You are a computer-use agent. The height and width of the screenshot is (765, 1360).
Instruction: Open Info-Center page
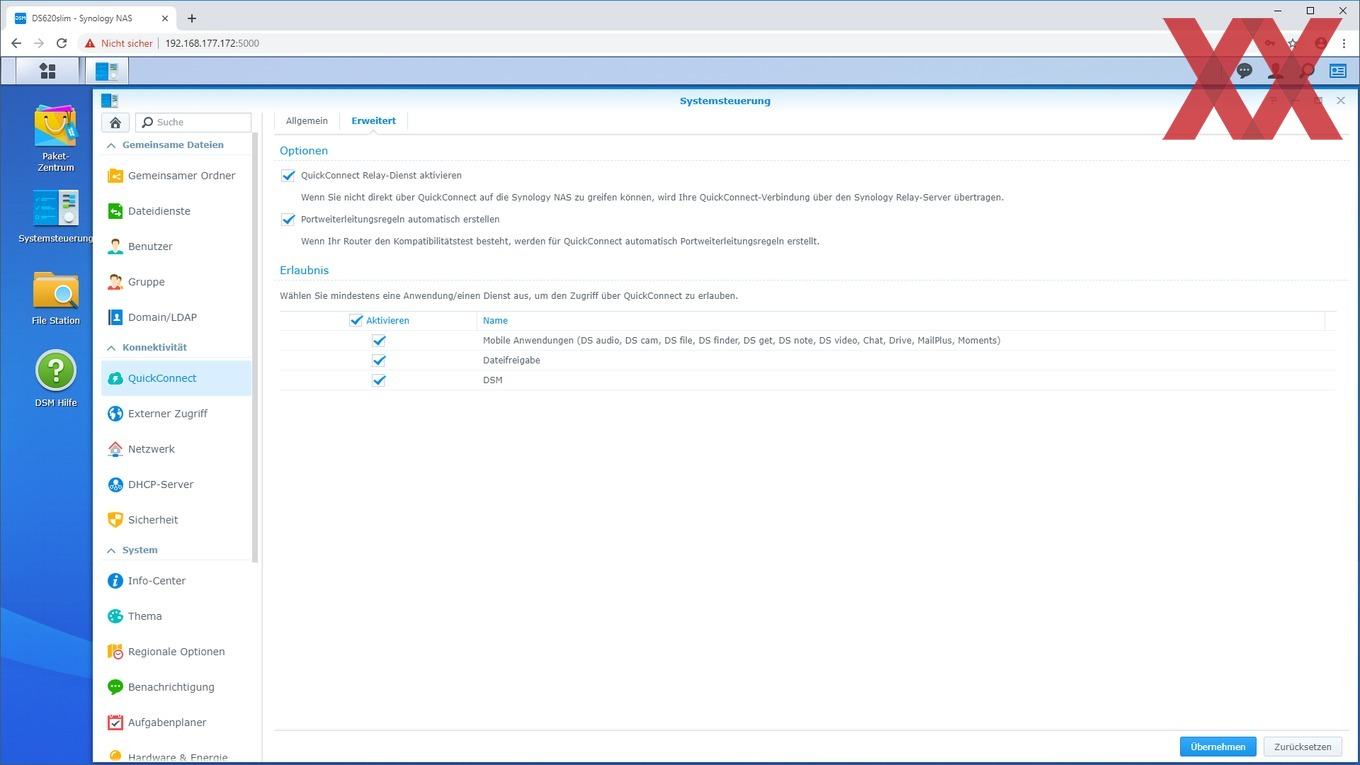pyautogui.click(x=176, y=581)
